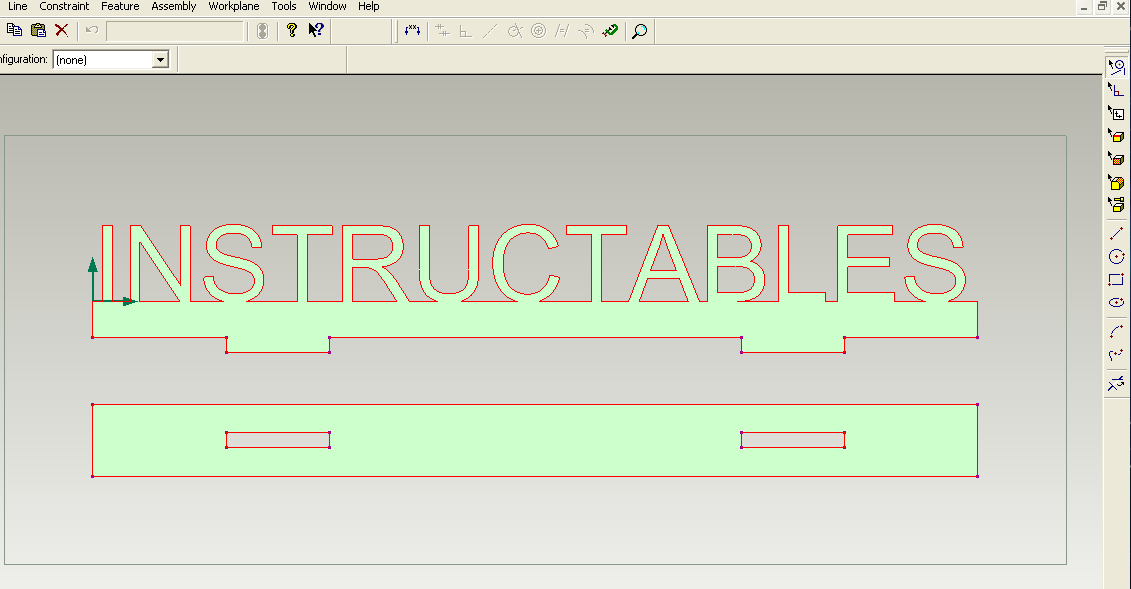Open the Help menu

coord(369,6)
